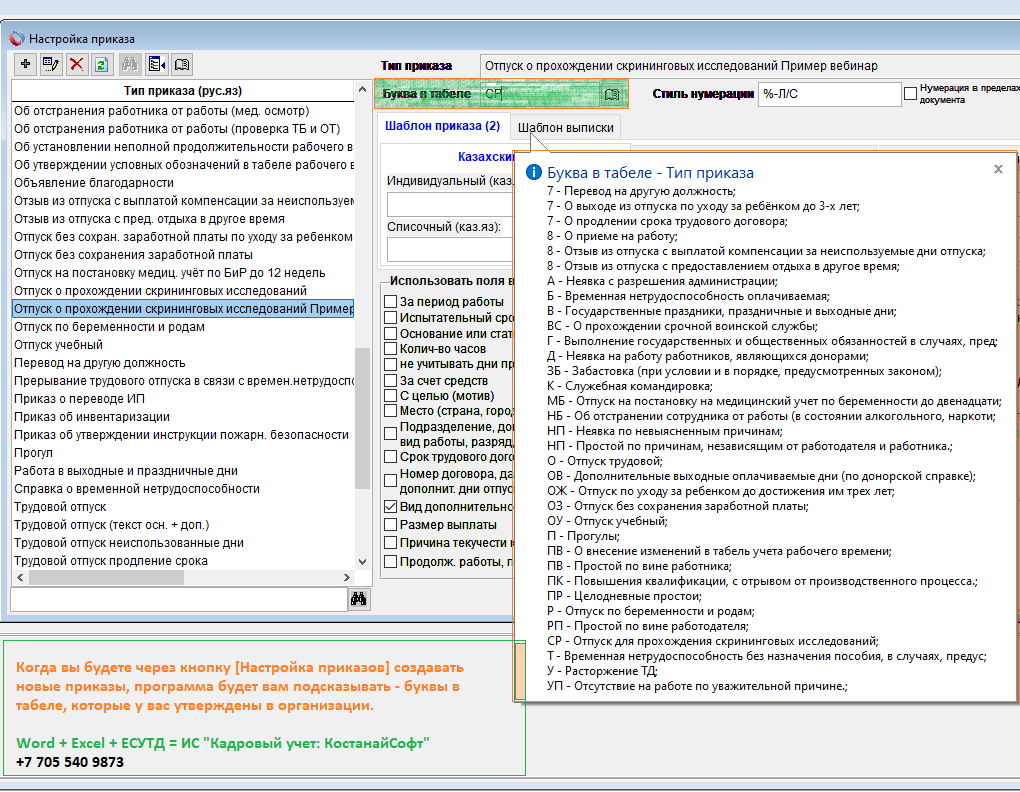Click the search text box under the list

179,599
